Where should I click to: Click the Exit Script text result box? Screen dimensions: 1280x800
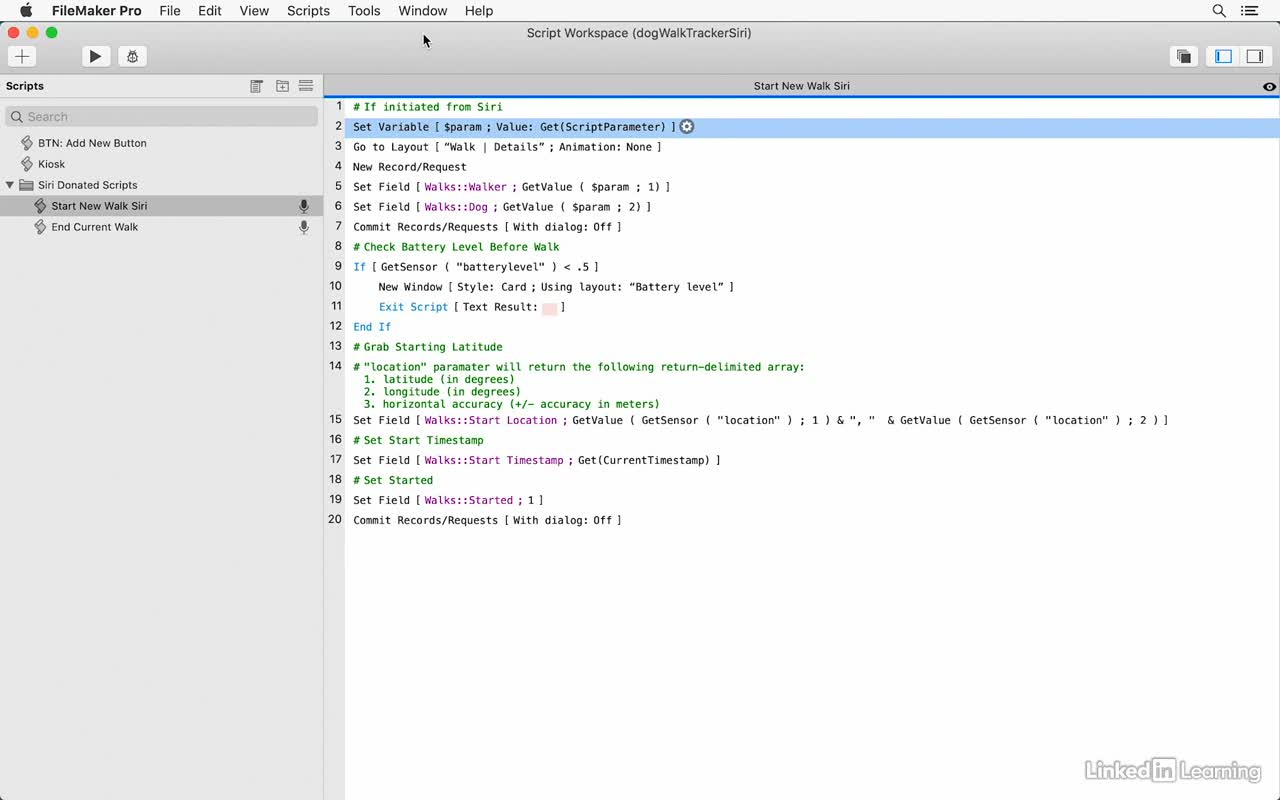coord(549,308)
